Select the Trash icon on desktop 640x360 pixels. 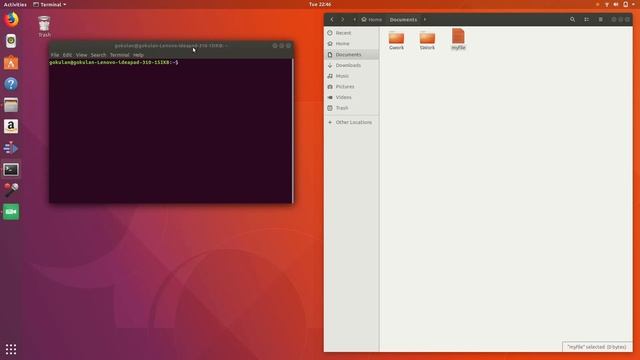point(44,27)
